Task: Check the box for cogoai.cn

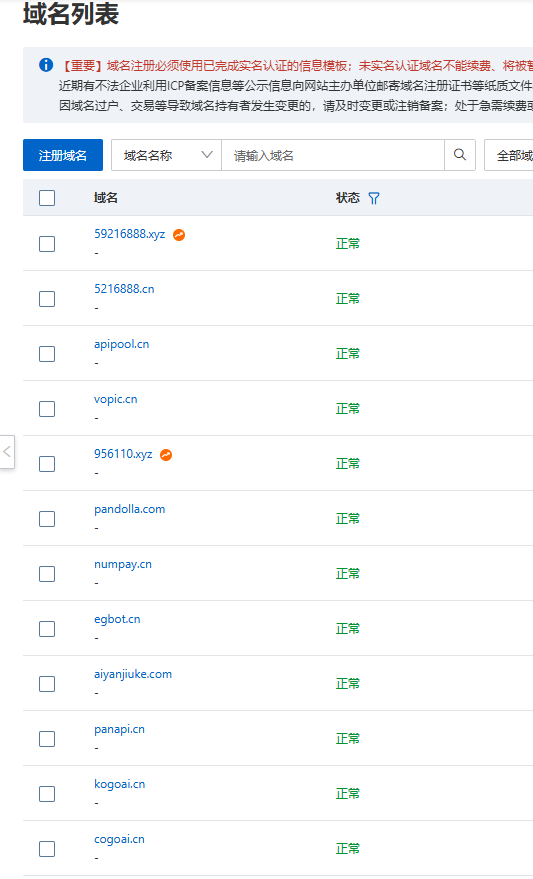Action: (47, 849)
